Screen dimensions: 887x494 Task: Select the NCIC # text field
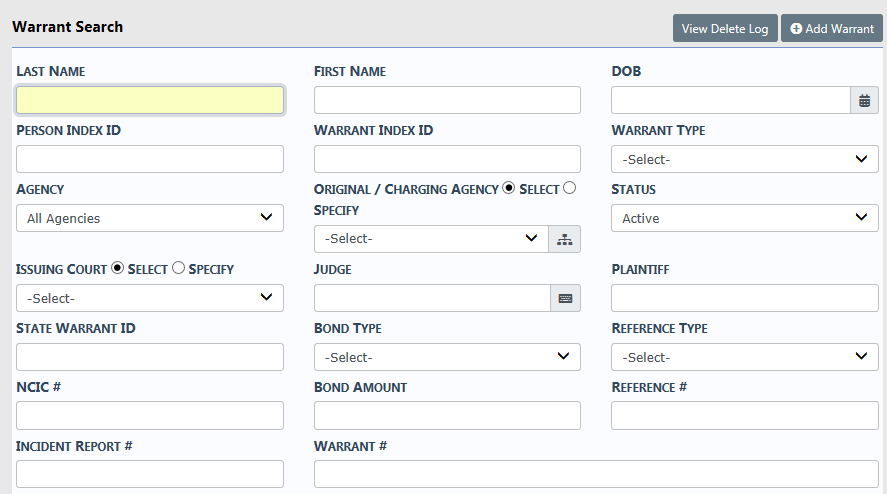click(x=150, y=415)
